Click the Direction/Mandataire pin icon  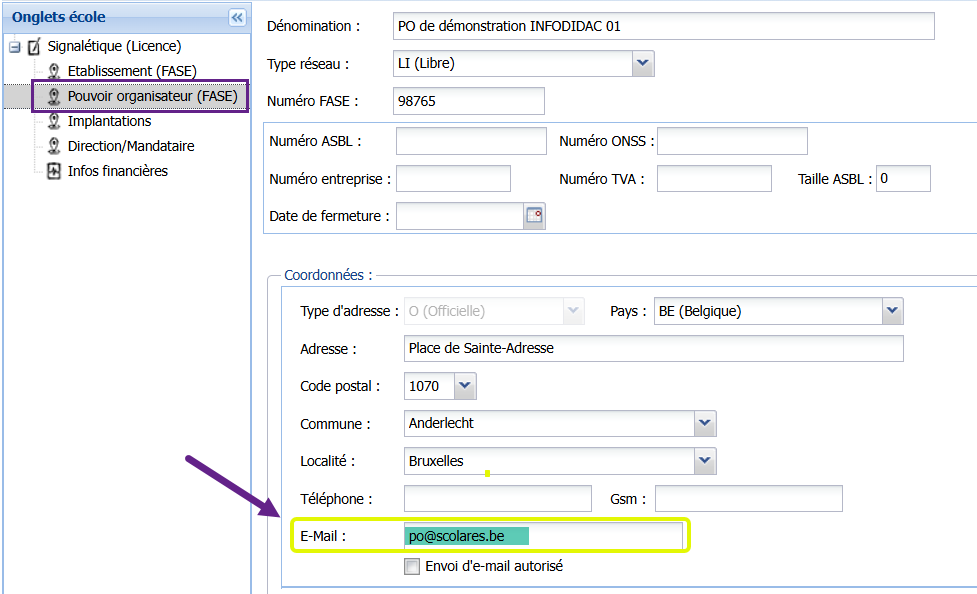coord(54,146)
